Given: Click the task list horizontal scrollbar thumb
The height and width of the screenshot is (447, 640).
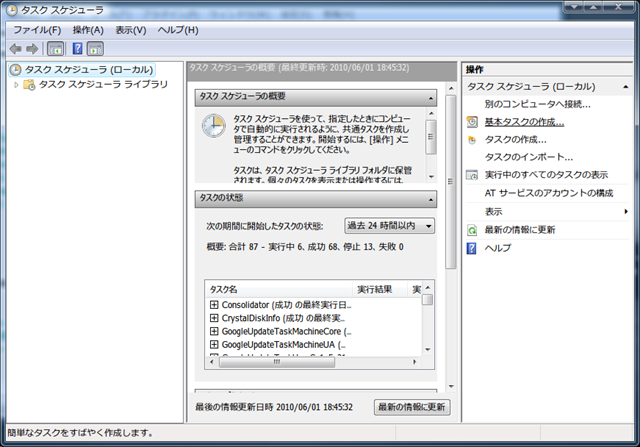Looking at the screenshot, I should click(x=277, y=362).
